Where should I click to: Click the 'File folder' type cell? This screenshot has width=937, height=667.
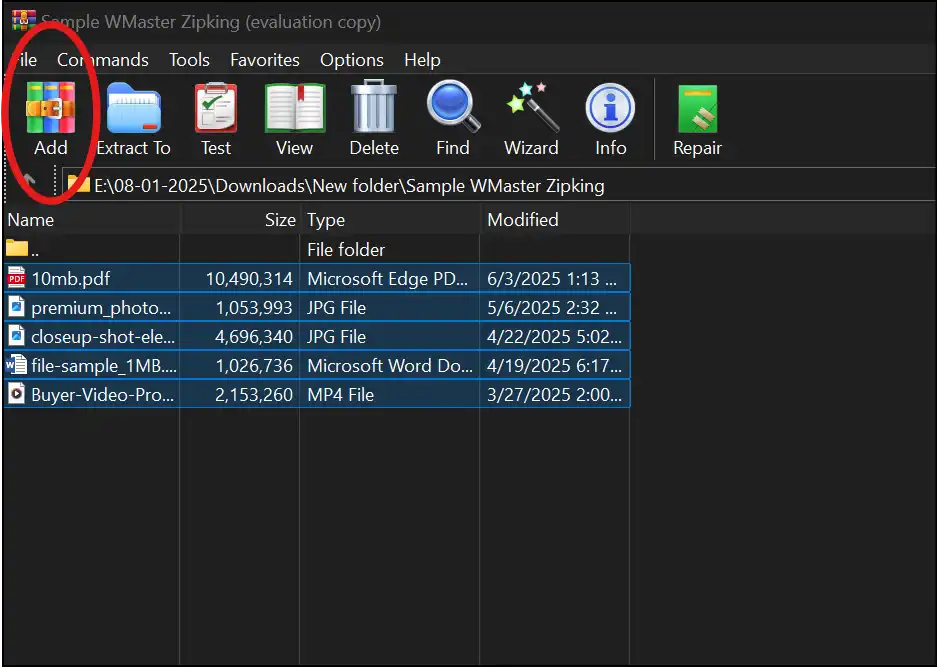[x=346, y=249]
